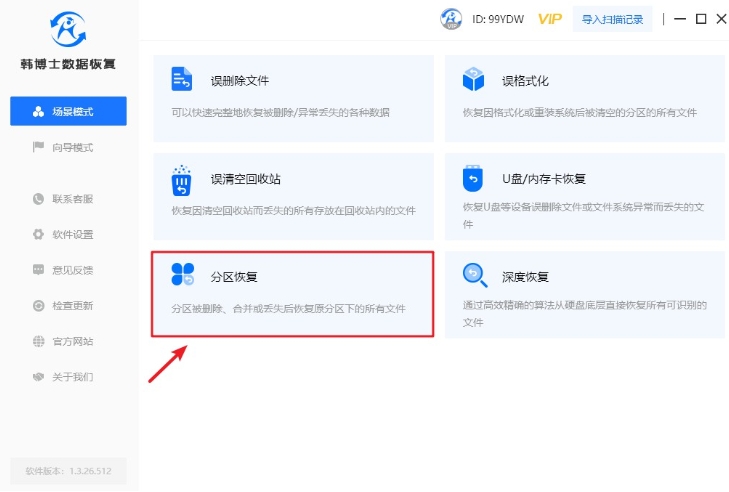Click the 误删除文件 document icon

[181, 80]
